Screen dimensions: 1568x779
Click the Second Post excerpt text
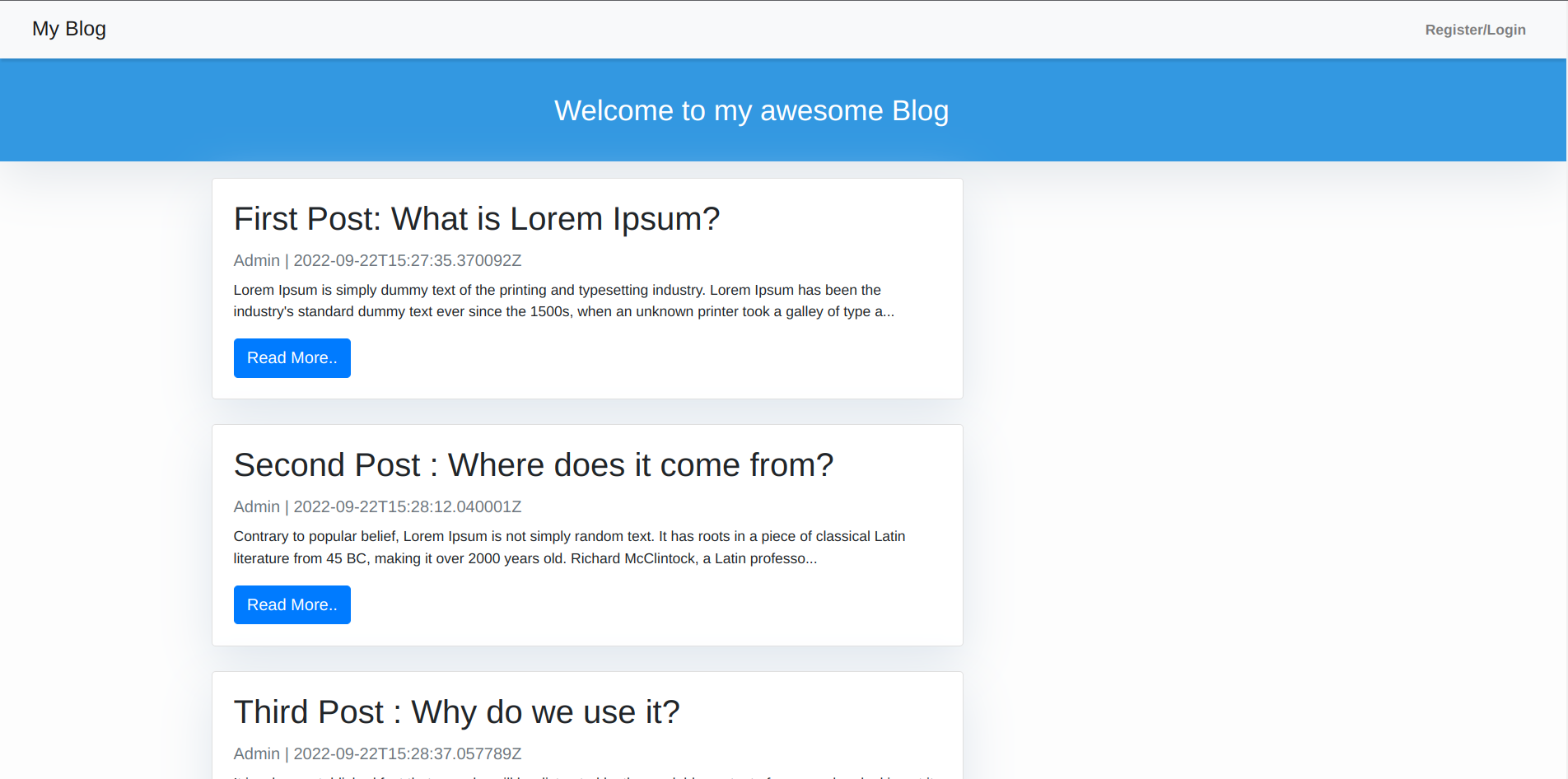[x=568, y=547]
